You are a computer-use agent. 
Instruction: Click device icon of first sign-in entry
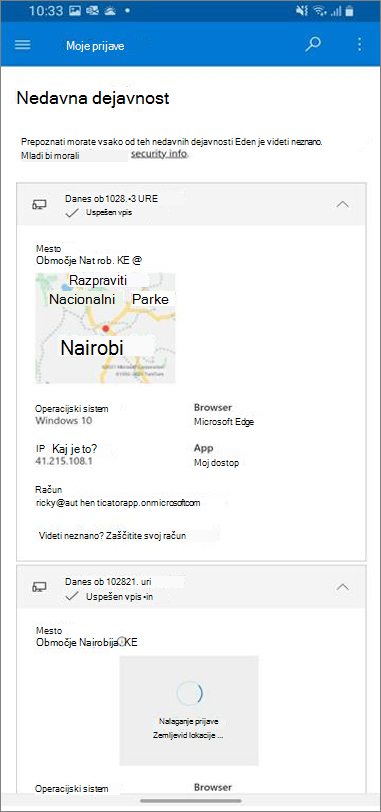pyautogui.click(x=39, y=205)
